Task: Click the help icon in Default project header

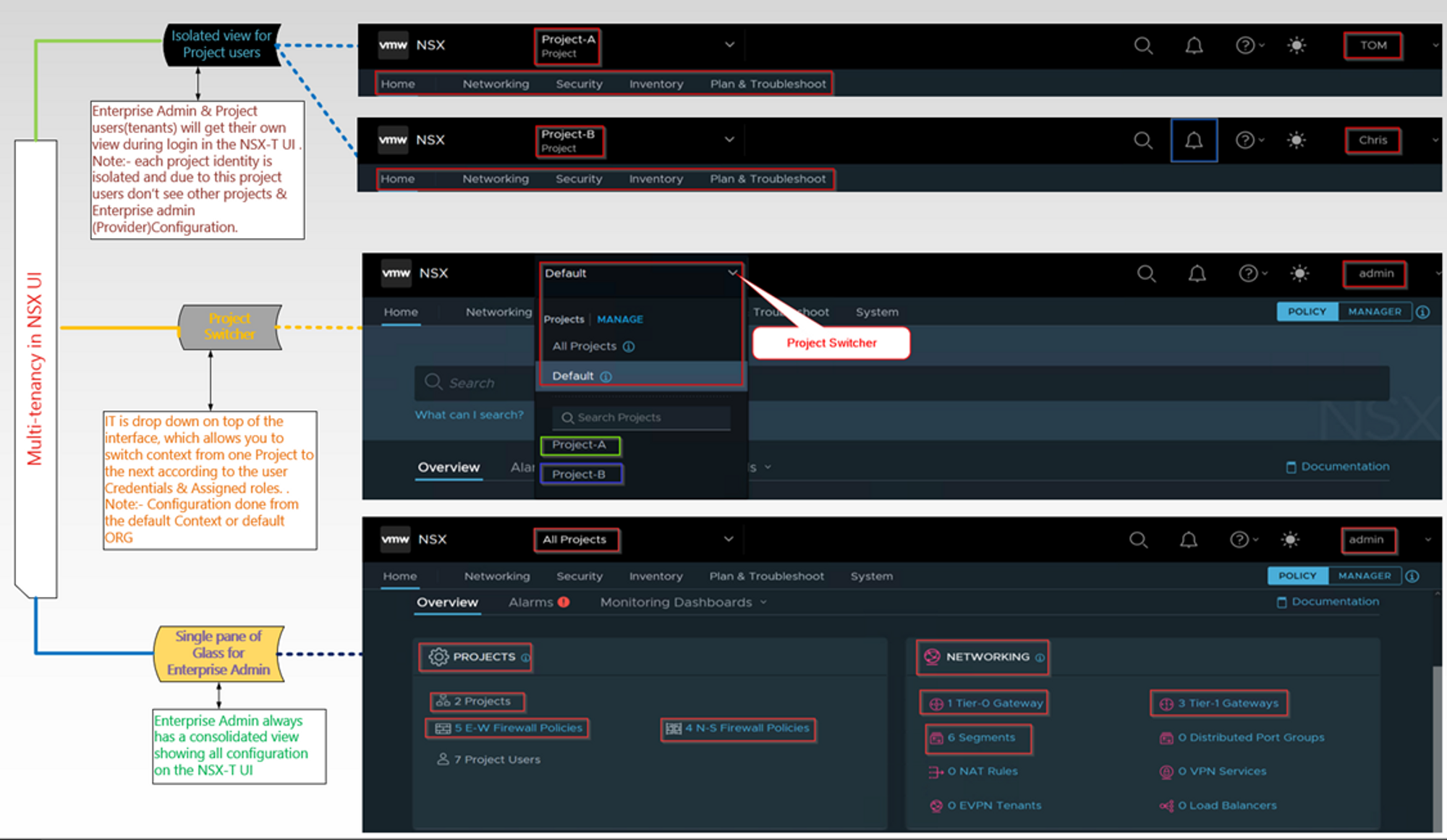Action: point(1248,273)
